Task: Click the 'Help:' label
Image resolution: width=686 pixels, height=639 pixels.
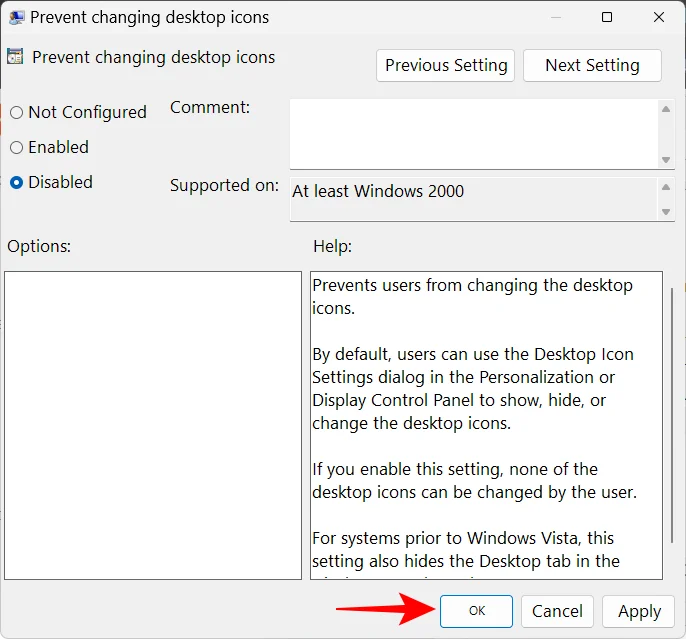Action: 332,246
